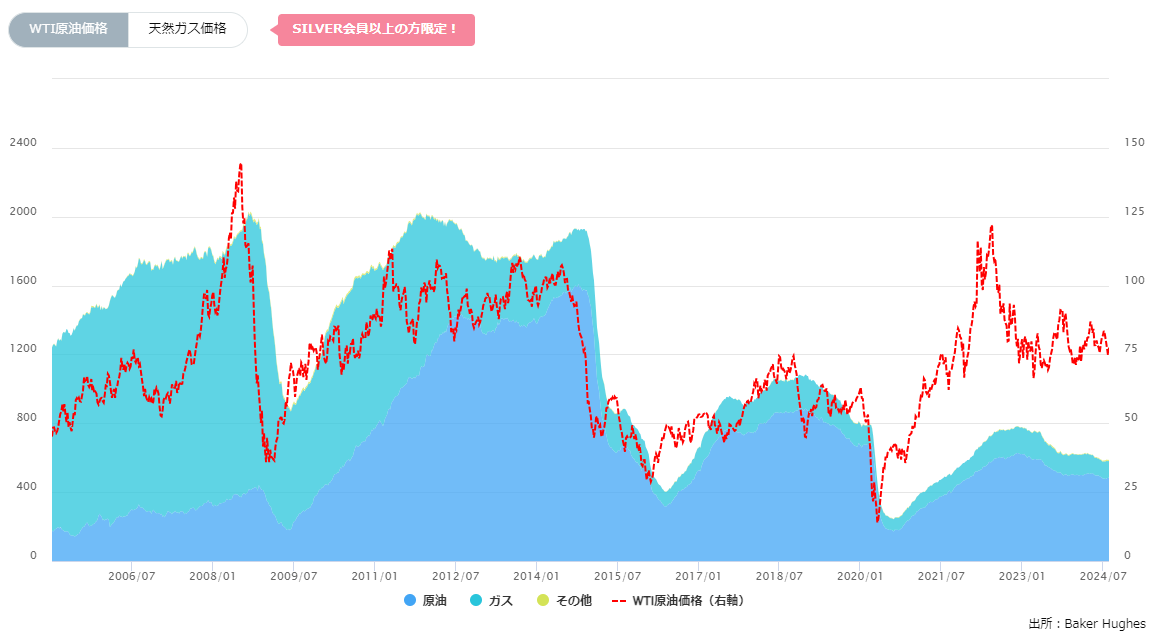The height and width of the screenshot is (638, 1158).
Task: Select the WTI原油価格 tab
Action: tap(69, 30)
